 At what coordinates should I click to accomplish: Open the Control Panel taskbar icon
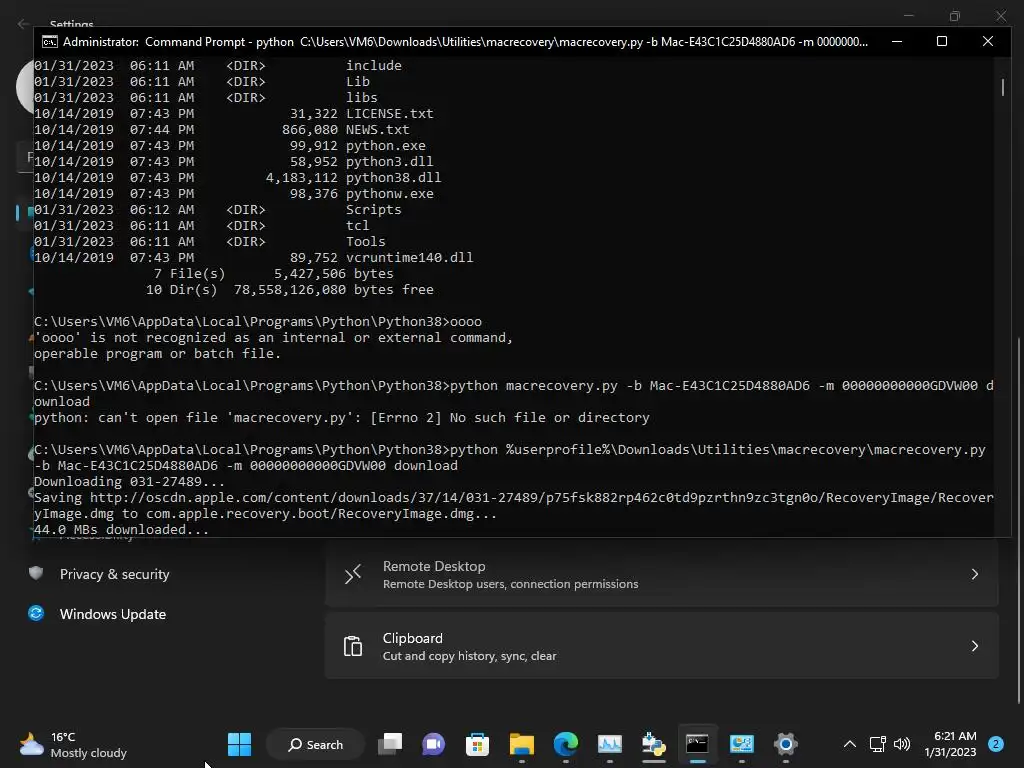pos(741,744)
